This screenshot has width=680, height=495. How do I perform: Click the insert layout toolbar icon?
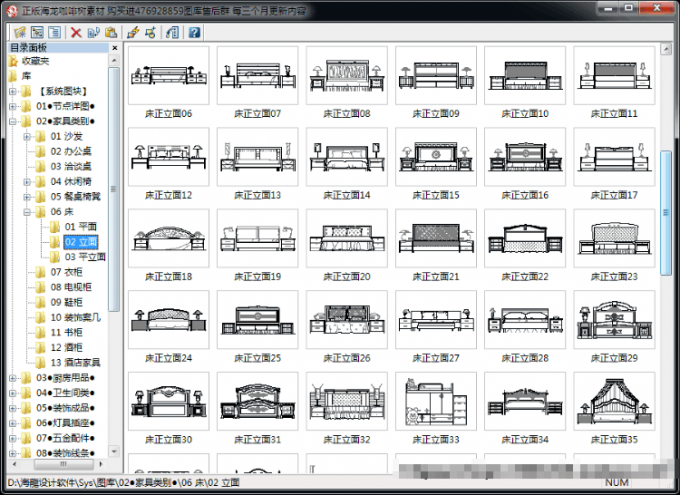173,32
